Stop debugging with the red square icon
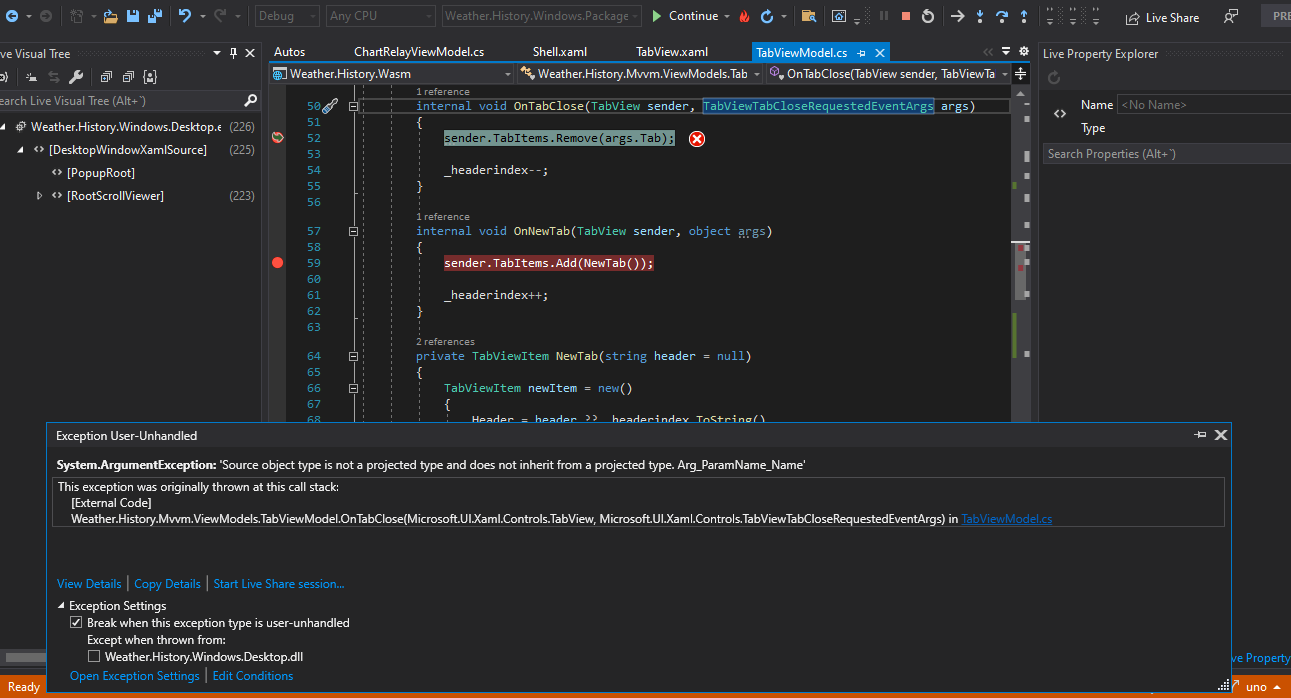This screenshot has width=1291, height=698. tap(906, 16)
